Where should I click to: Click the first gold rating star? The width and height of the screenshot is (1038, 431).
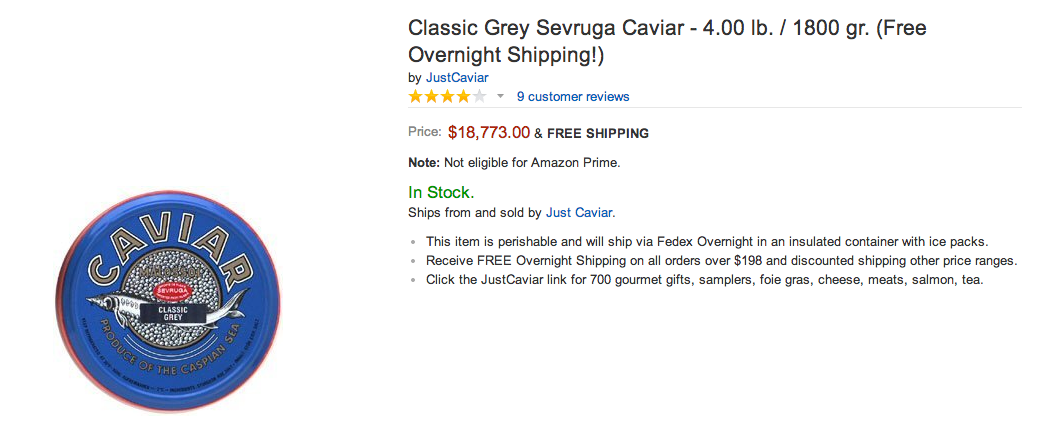pos(416,97)
